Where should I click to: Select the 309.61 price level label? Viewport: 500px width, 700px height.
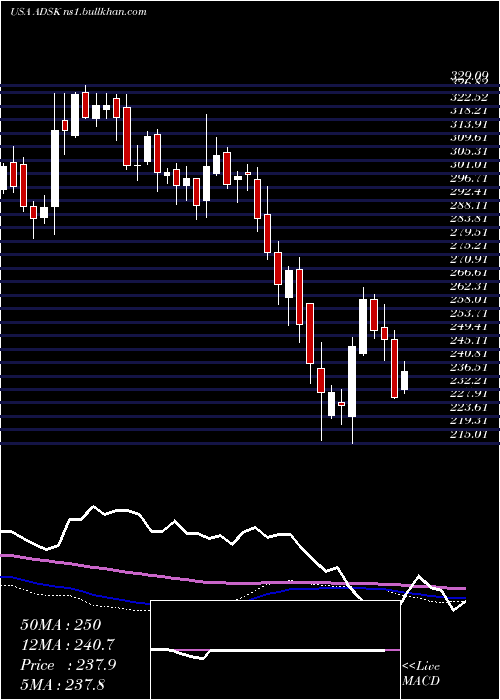point(469,138)
